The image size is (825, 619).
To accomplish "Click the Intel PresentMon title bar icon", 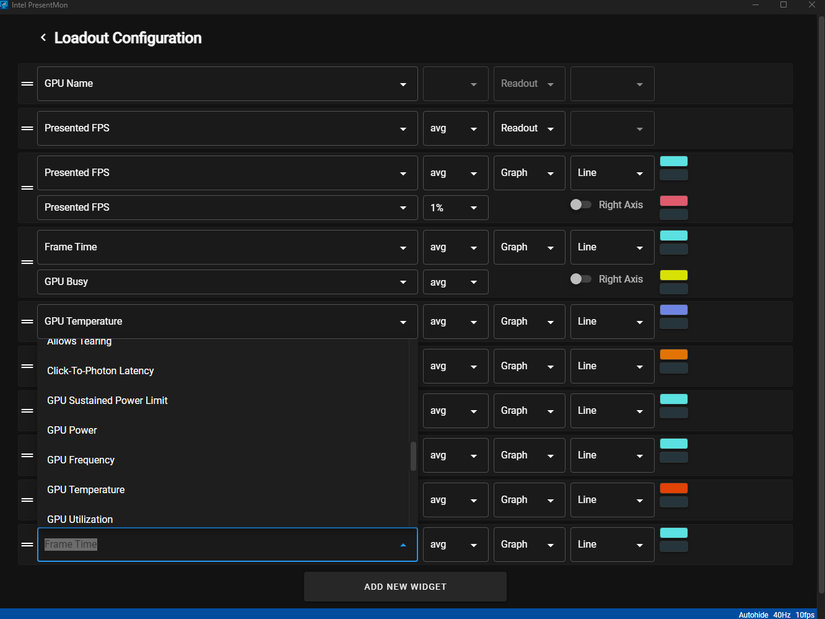I will [x=10, y=5].
